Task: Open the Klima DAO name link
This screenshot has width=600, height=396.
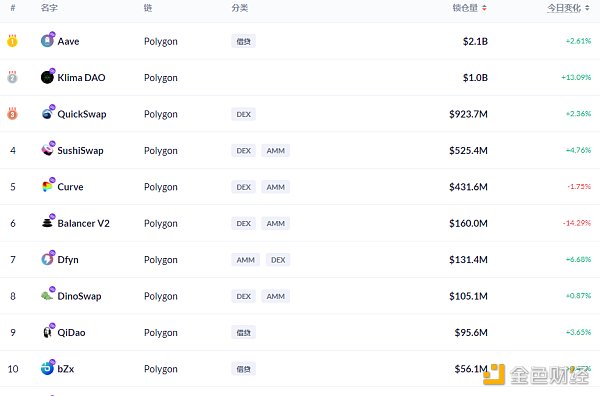Action: (81, 77)
